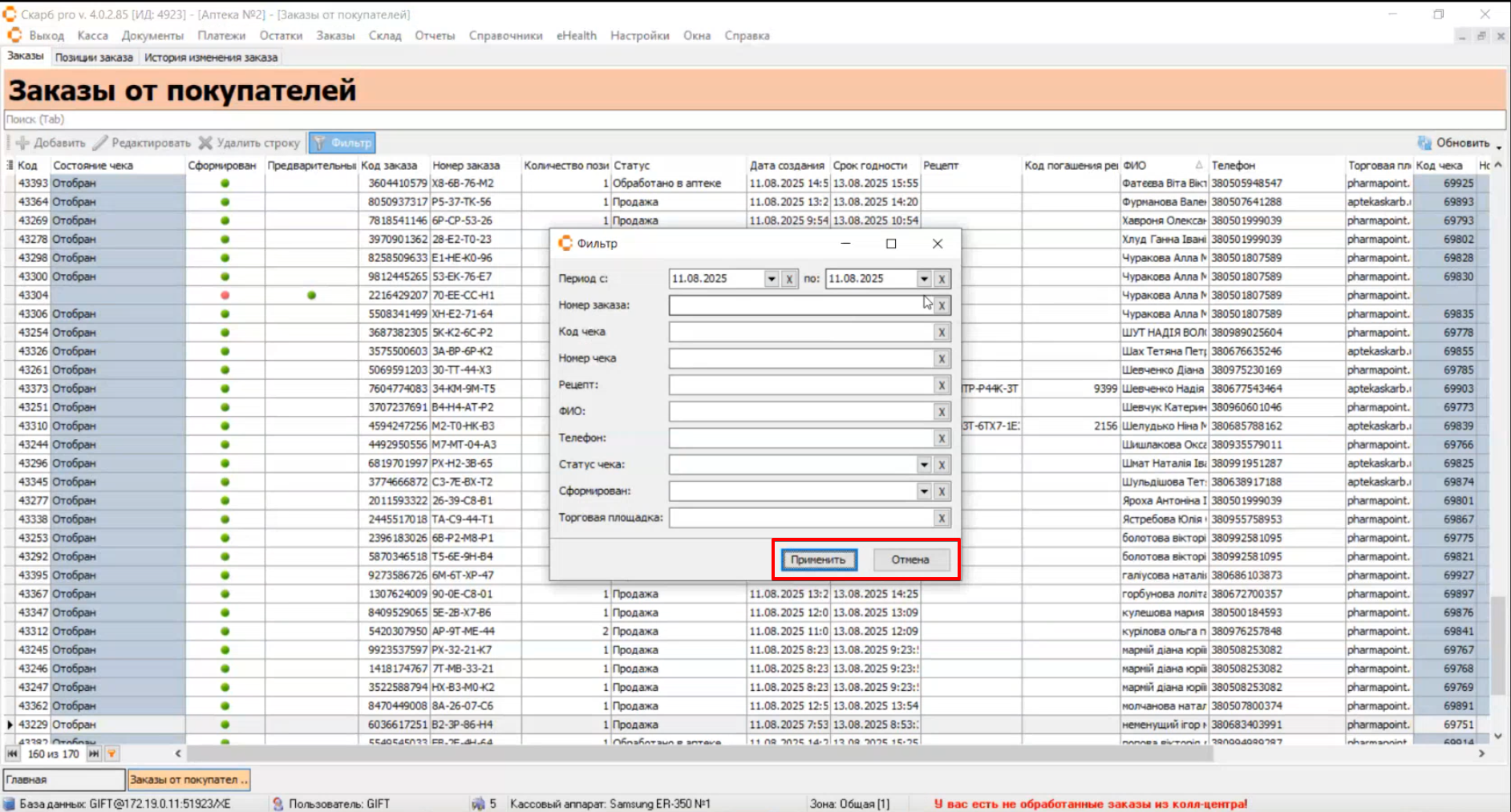Open the Справочники menu
Screen dimensions: 1511x812
click(505, 35)
